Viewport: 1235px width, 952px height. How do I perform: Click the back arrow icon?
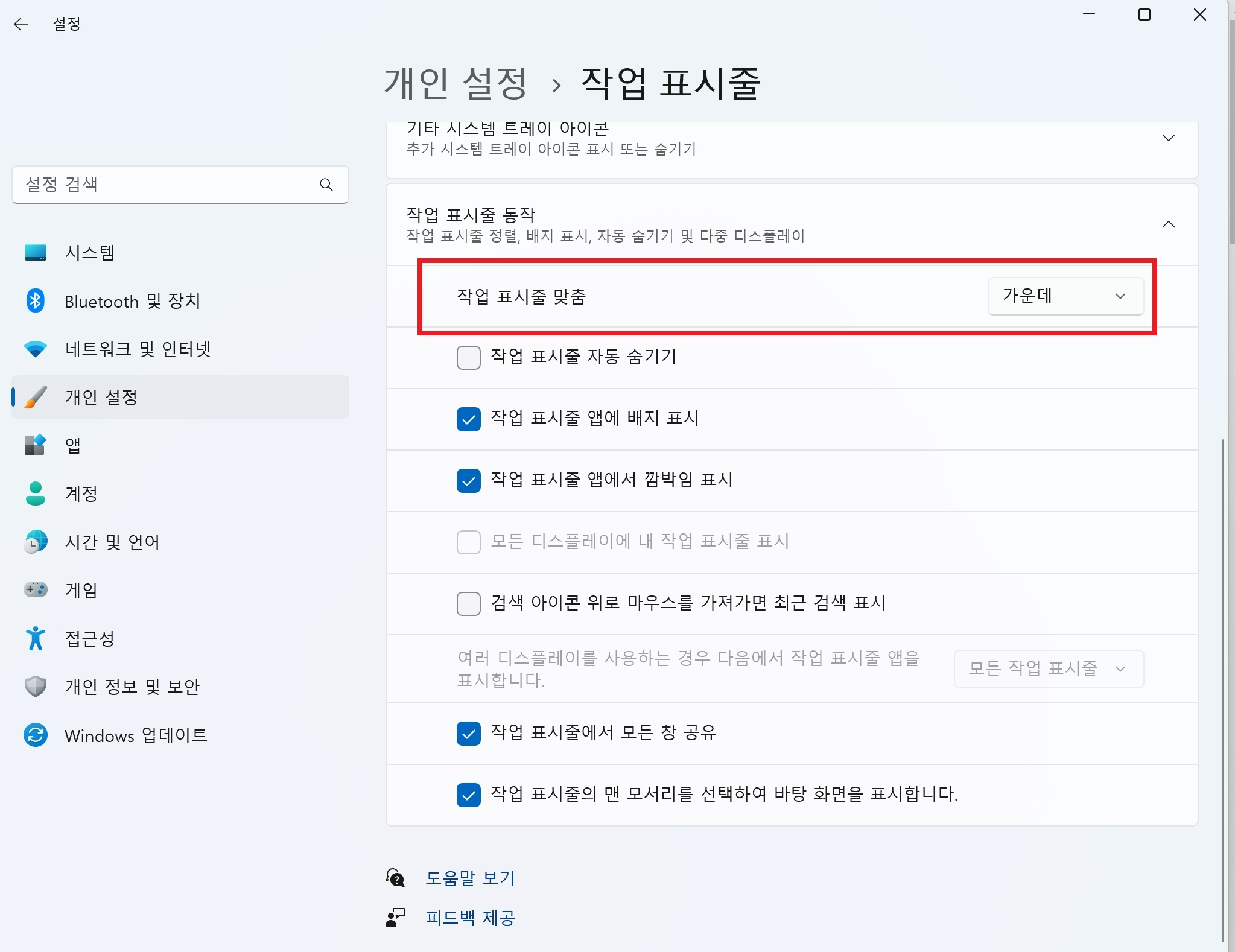(21, 24)
